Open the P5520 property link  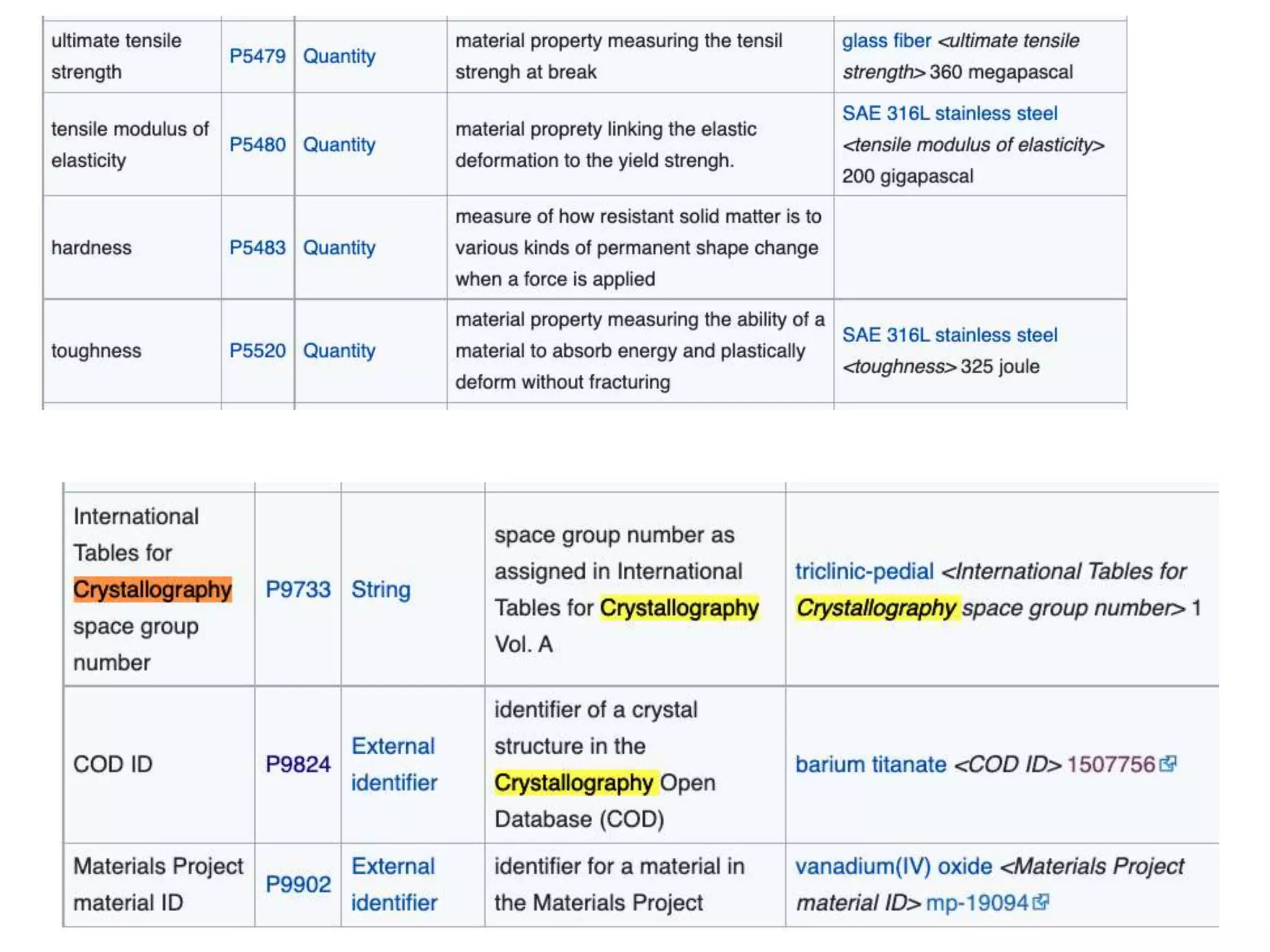point(257,350)
